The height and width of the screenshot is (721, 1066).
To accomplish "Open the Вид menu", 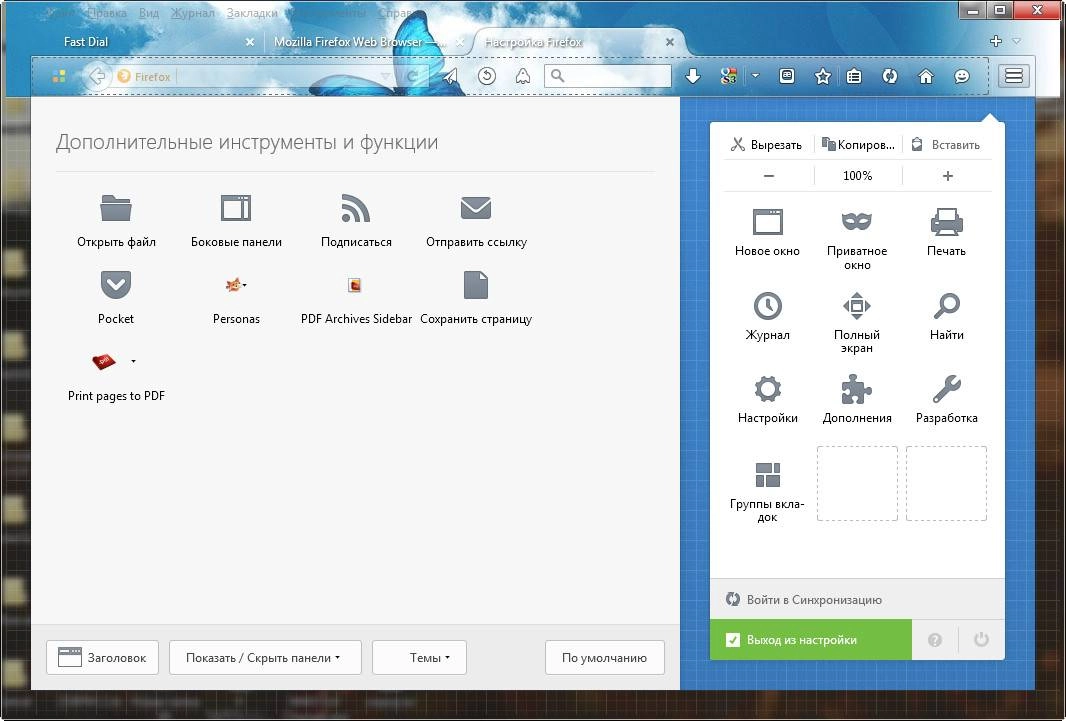I will pos(149,13).
